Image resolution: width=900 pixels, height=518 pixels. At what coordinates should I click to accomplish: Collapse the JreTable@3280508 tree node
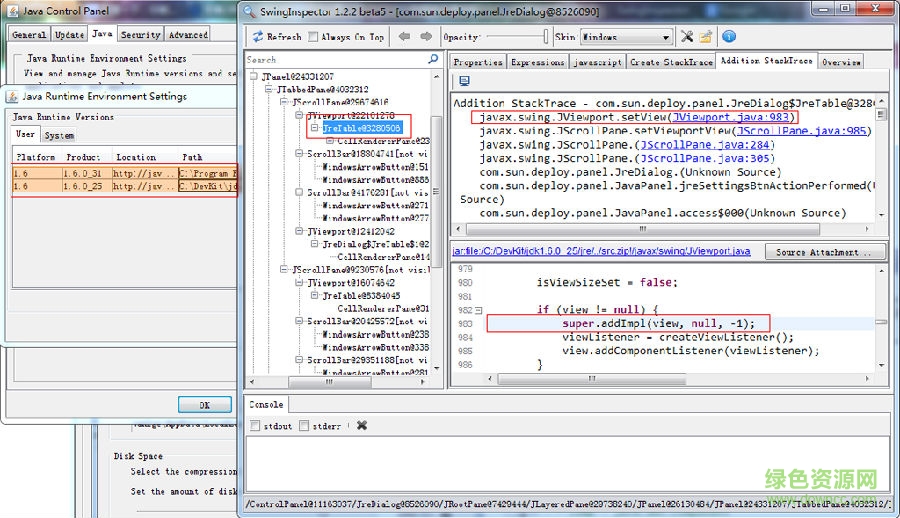point(314,129)
